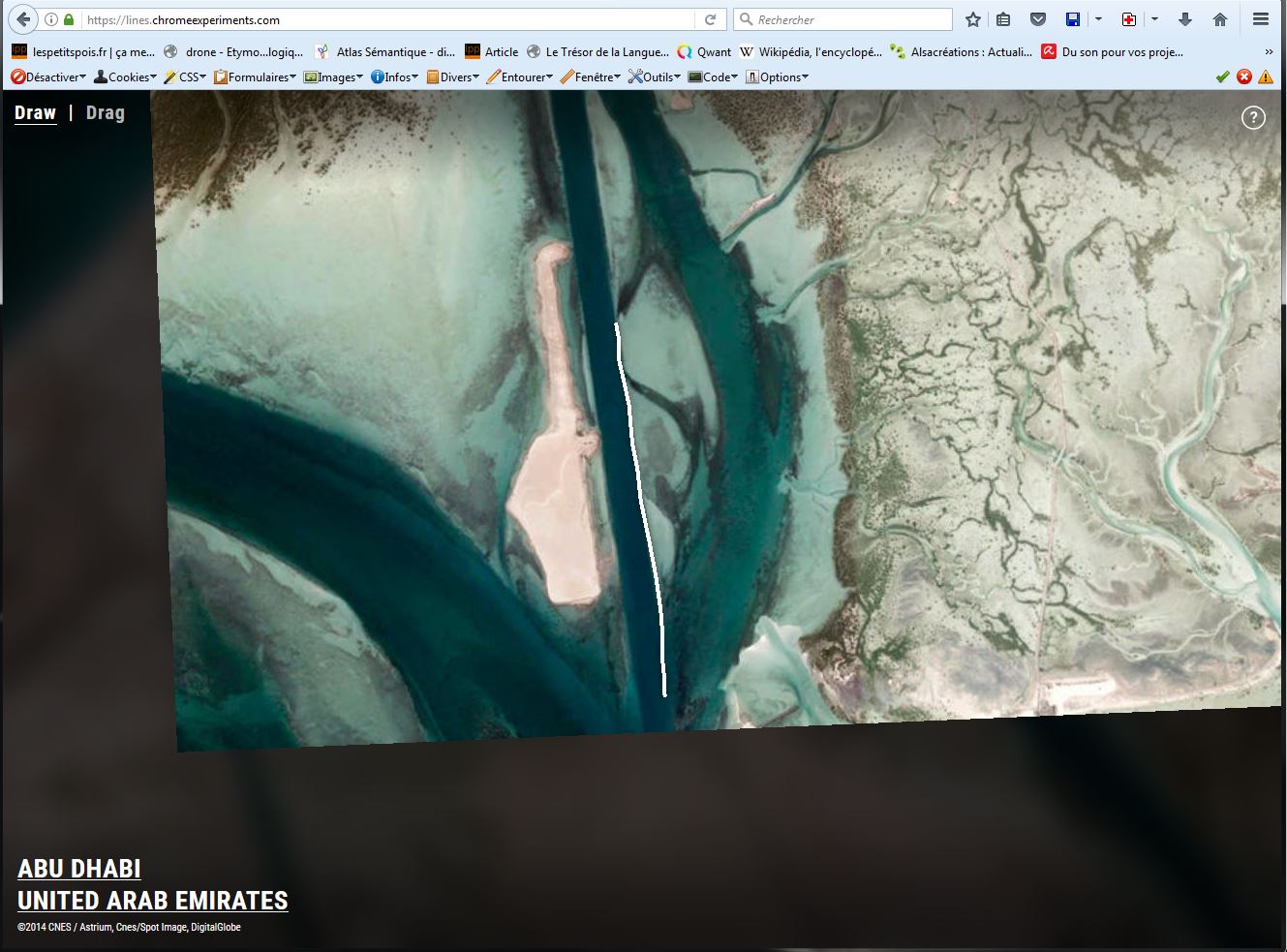Open the downloads arrow icon
This screenshot has width=1287, height=952.
[1184, 19]
